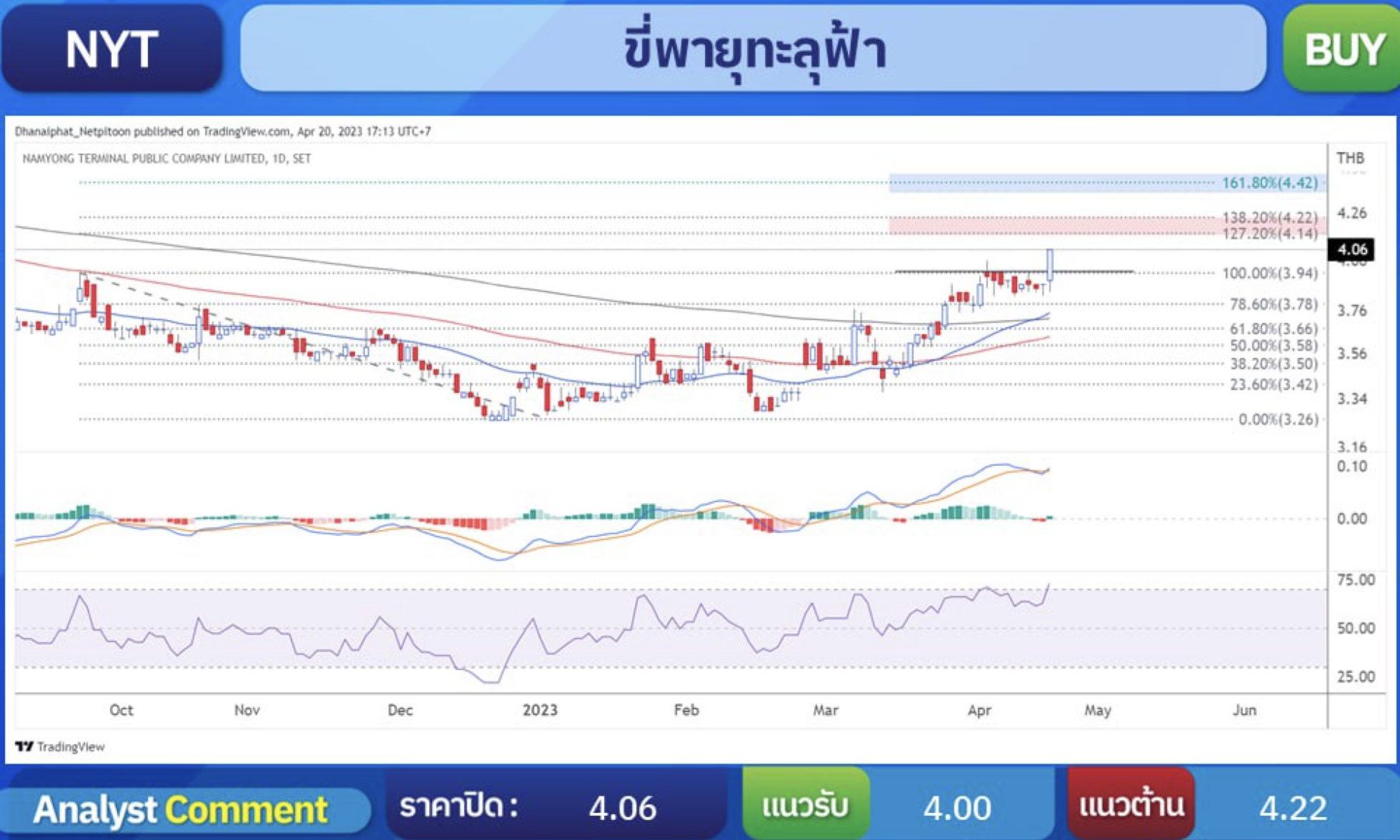Image resolution: width=1400 pixels, height=840 pixels.
Task: Click the Analyst Comment label
Action: pos(180,810)
